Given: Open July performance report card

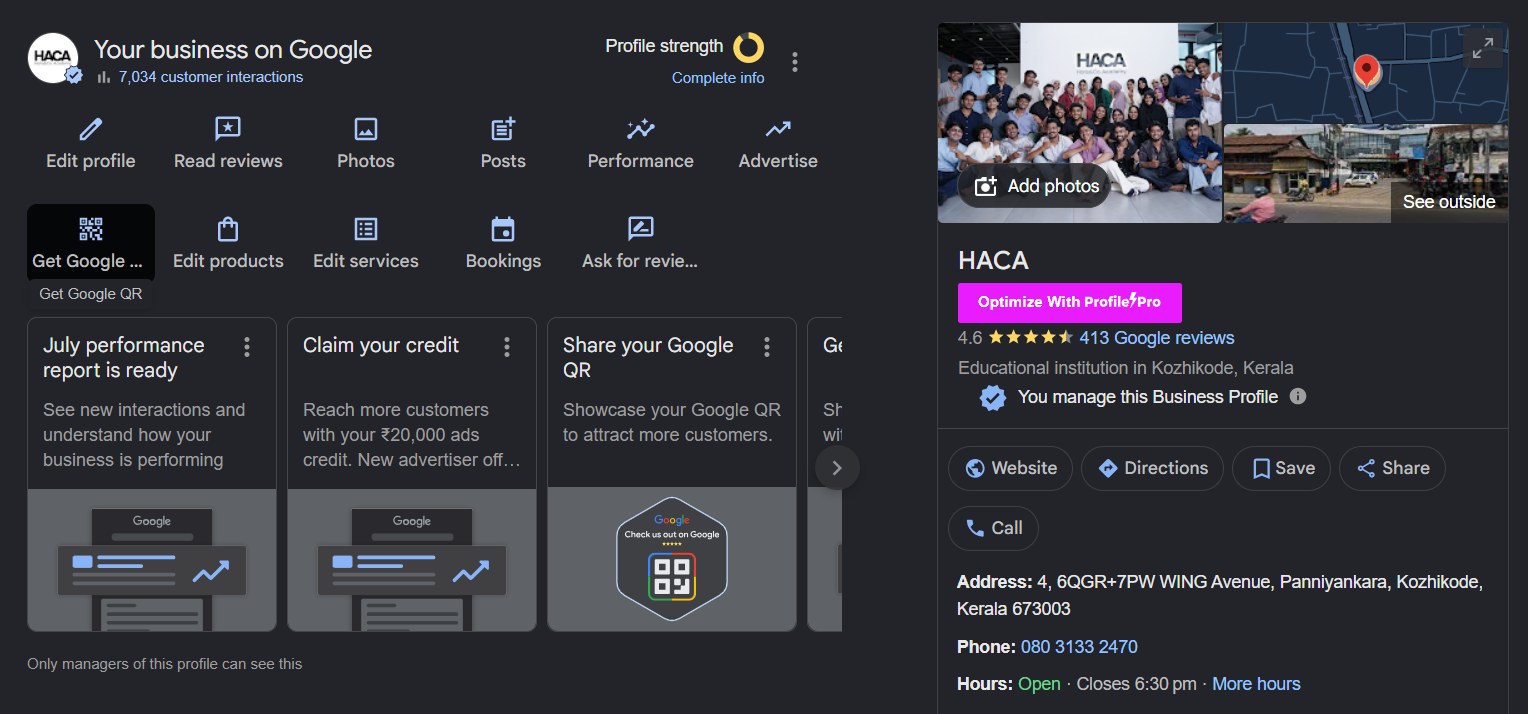Looking at the screenshot, I should tap(152, 475).
